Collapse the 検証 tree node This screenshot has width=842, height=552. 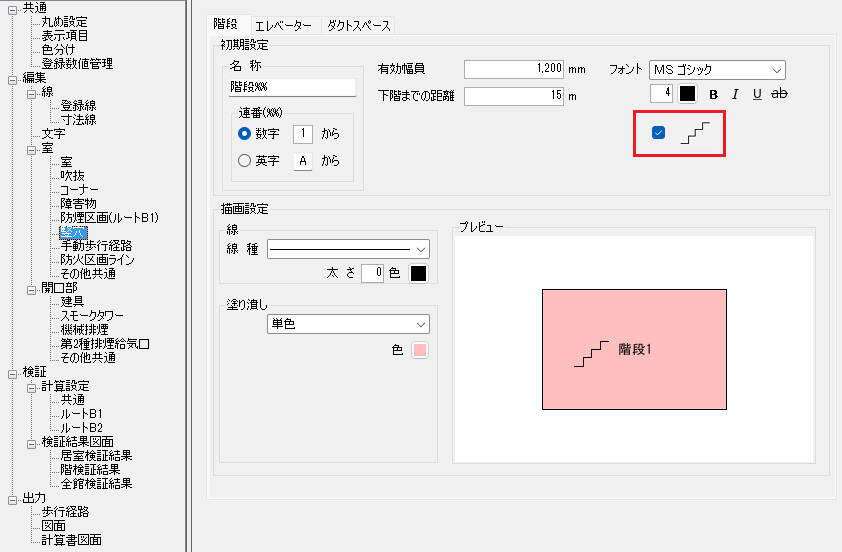[12, 374]
